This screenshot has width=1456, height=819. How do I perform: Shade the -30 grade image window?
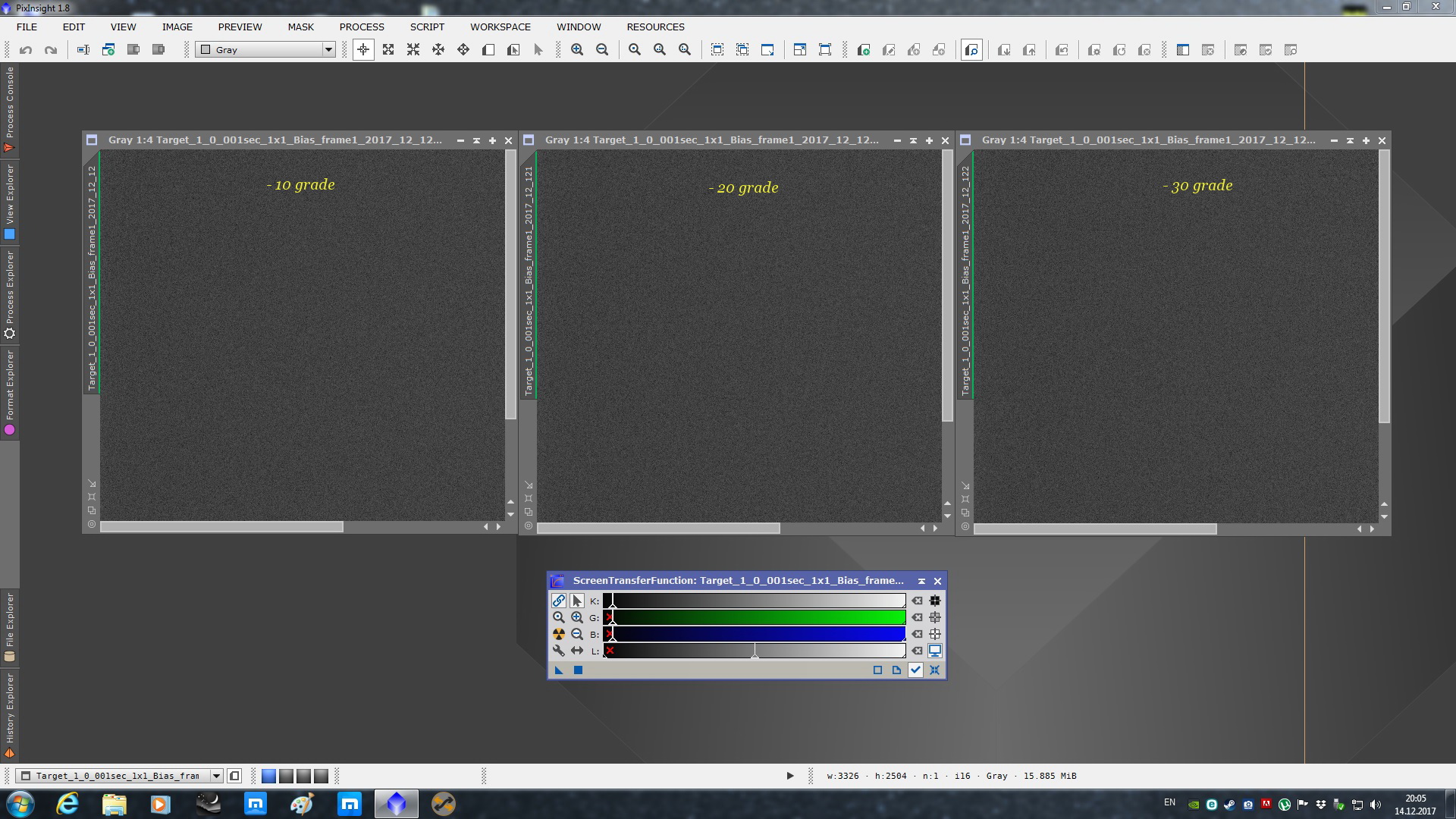1350,140
